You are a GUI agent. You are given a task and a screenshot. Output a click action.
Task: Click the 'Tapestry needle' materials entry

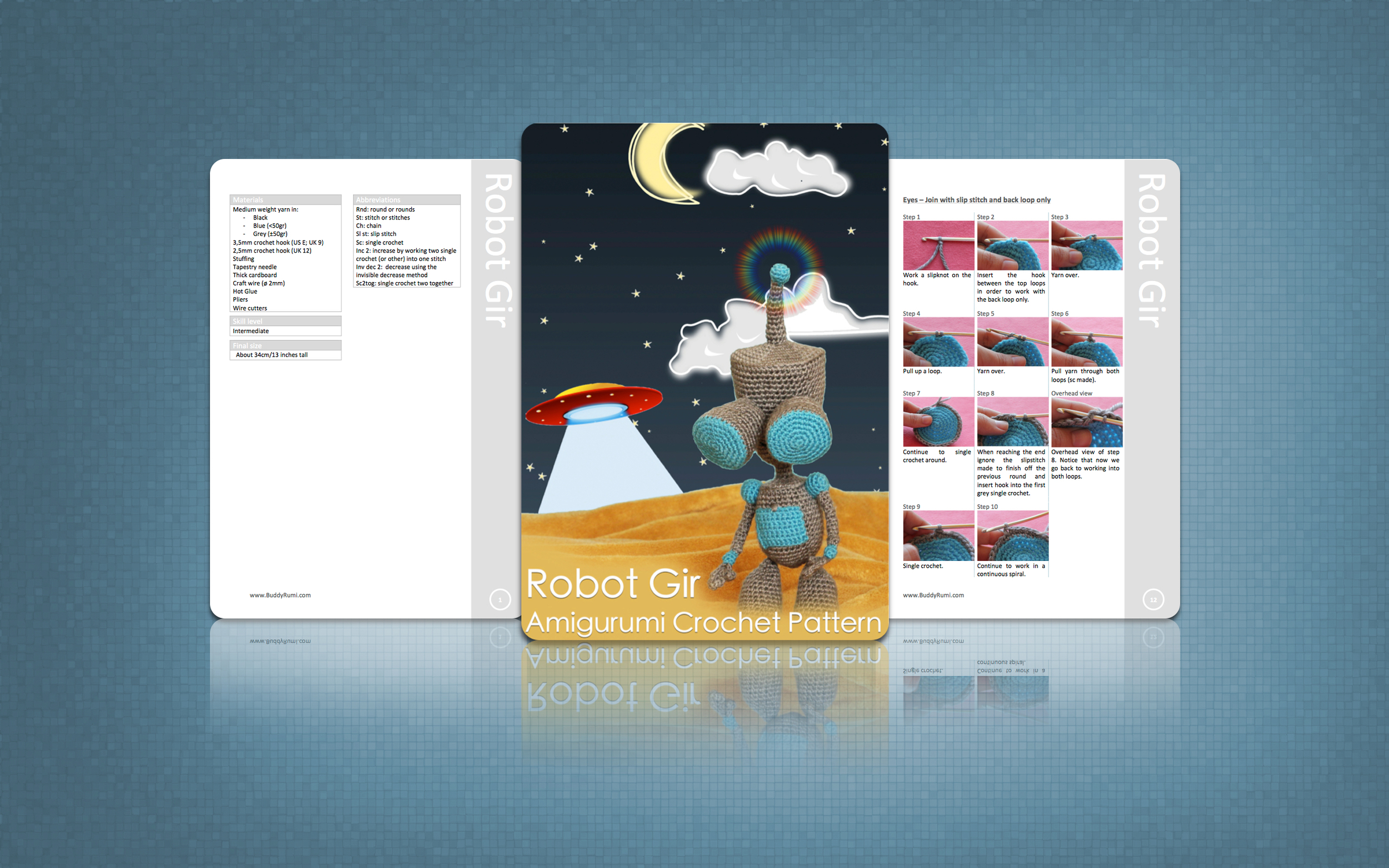255,267
